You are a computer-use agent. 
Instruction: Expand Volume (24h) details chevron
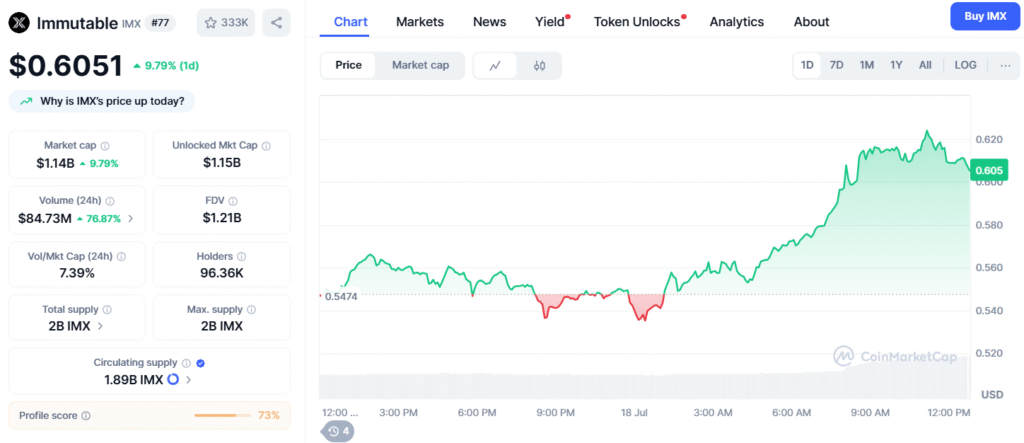[131, 219]
